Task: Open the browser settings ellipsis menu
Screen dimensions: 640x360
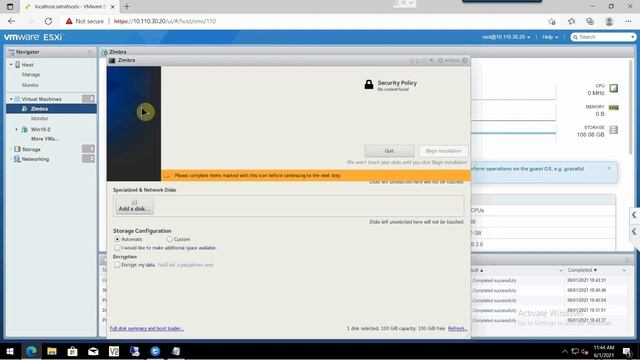Action: tap(628, 21)
